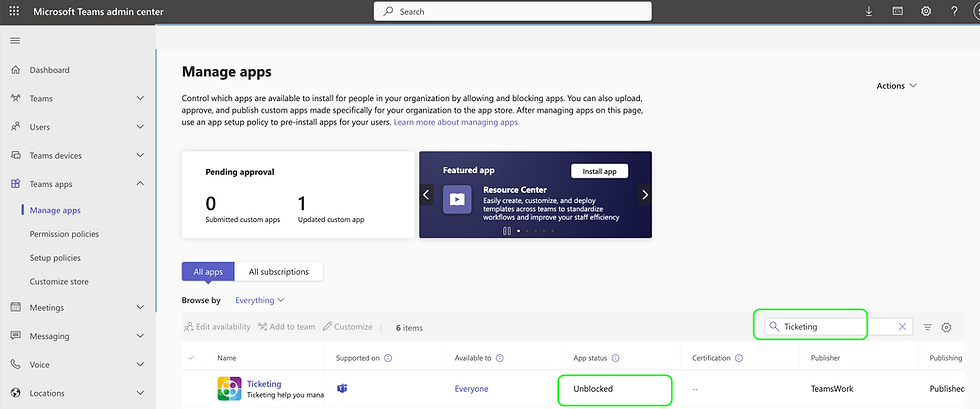Viewport: 980px width, 409px height.
Task: Click the Install app button
Action: (x=599, y=171)
